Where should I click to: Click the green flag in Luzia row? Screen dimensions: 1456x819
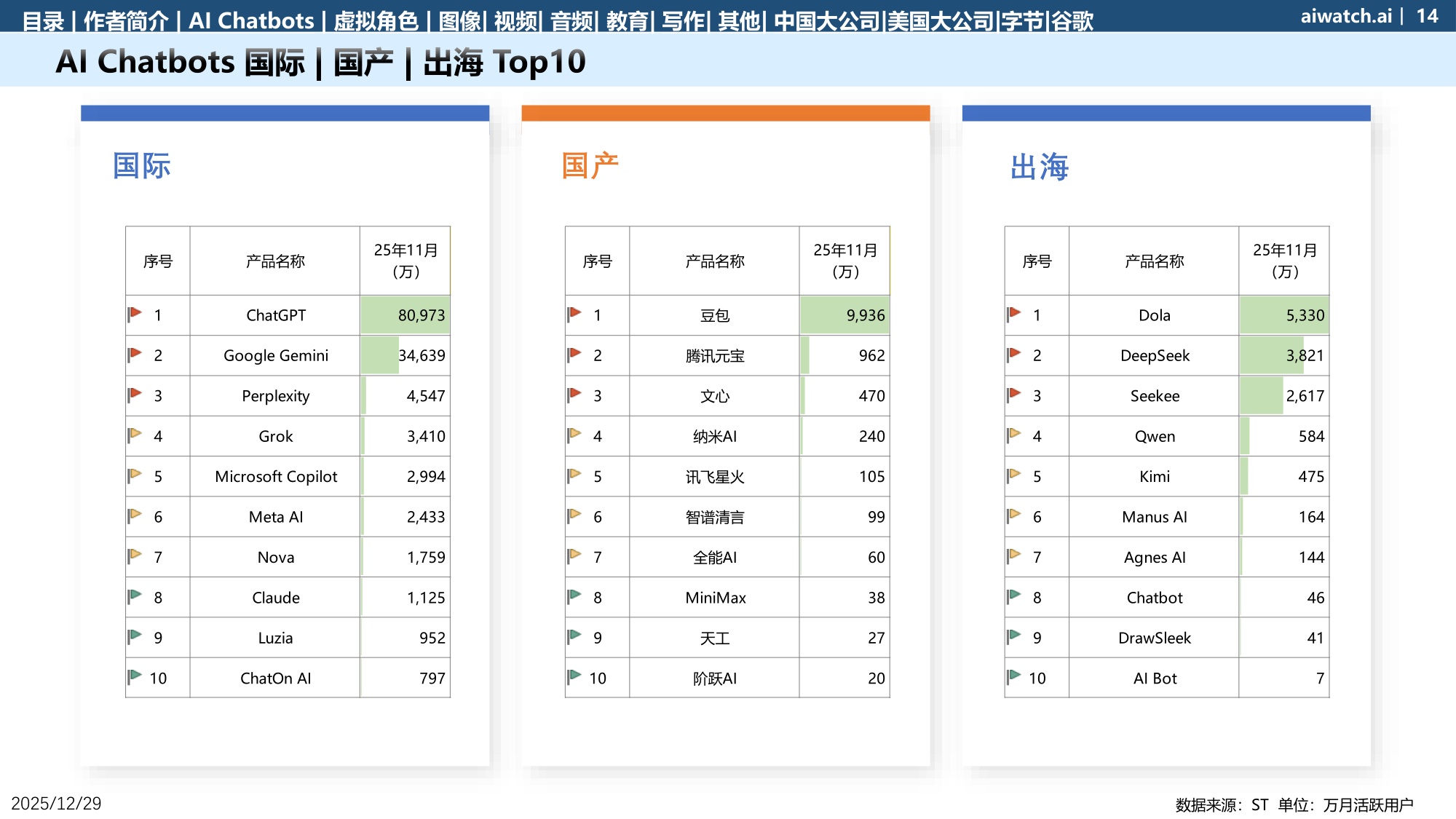[x=135, y=636]
